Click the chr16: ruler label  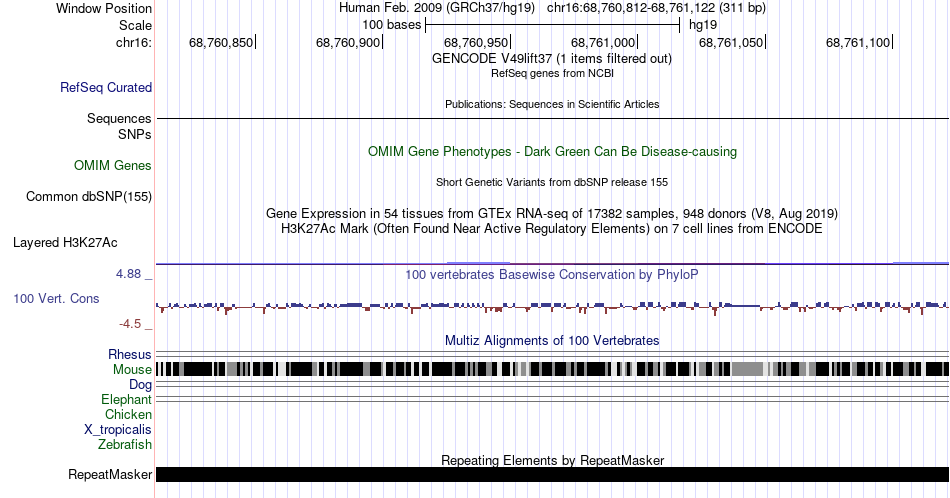(134, 42)
